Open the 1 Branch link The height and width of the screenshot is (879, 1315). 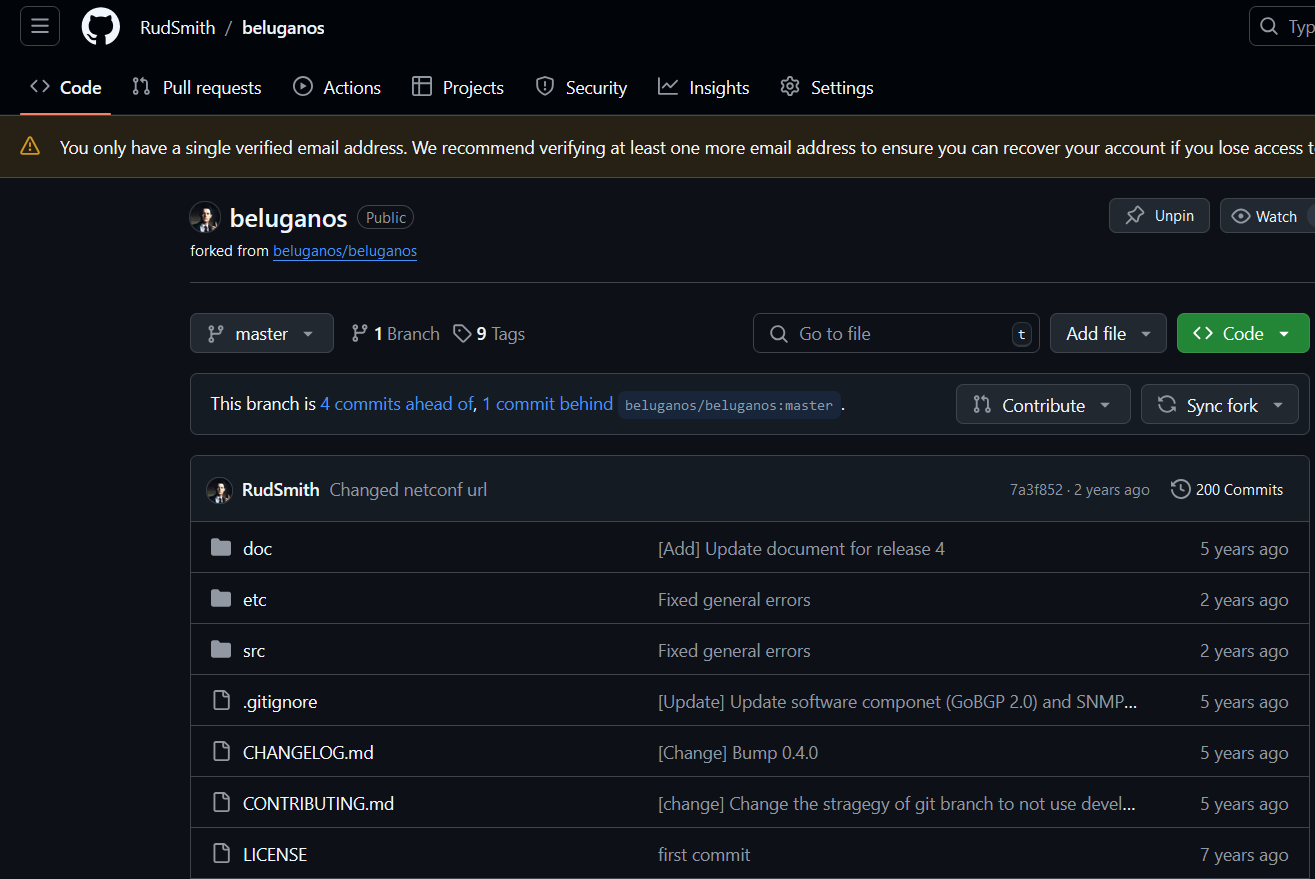point(395,334)
